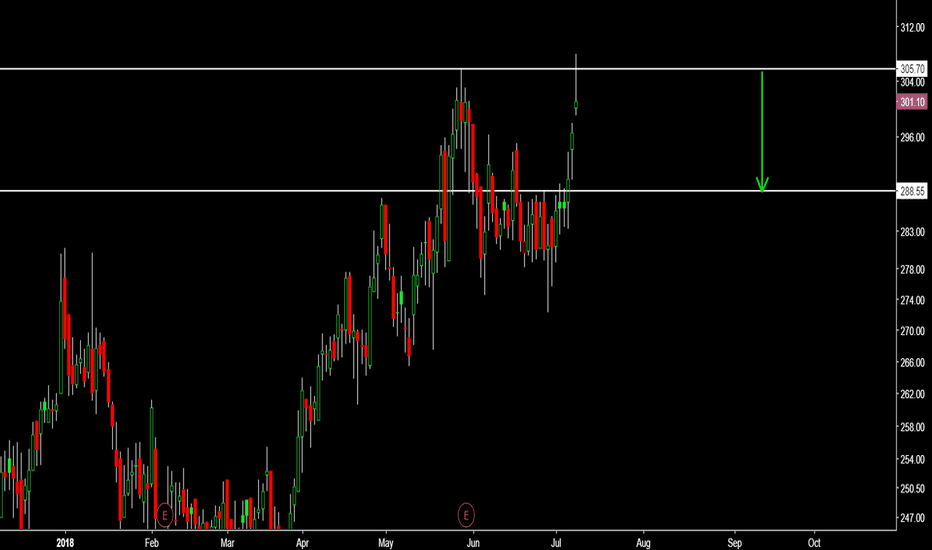Click the May label on time axis
The width and height of the screenshot is (932, 550).
point(386,543)
